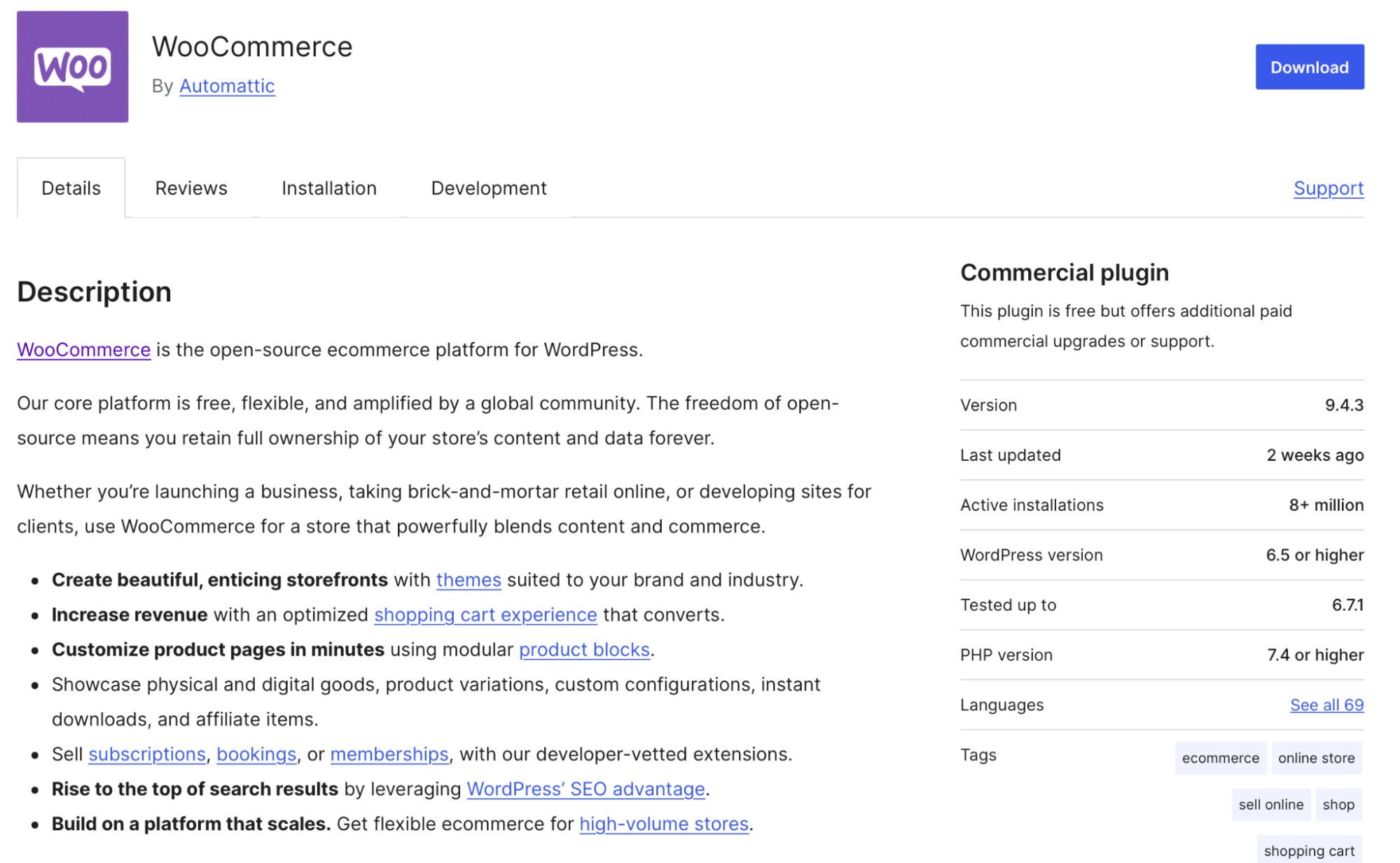
Task: Click the shop tag
Action: click(1338, 804)
